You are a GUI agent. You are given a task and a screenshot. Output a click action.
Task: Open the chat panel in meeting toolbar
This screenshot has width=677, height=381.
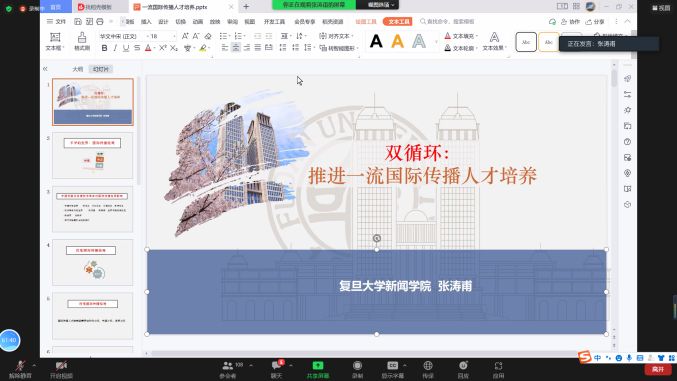click(x=276, y=370)
